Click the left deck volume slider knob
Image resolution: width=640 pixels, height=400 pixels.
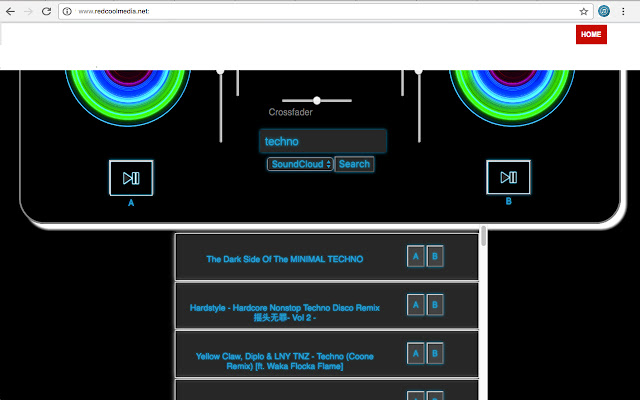click(220, 71)
